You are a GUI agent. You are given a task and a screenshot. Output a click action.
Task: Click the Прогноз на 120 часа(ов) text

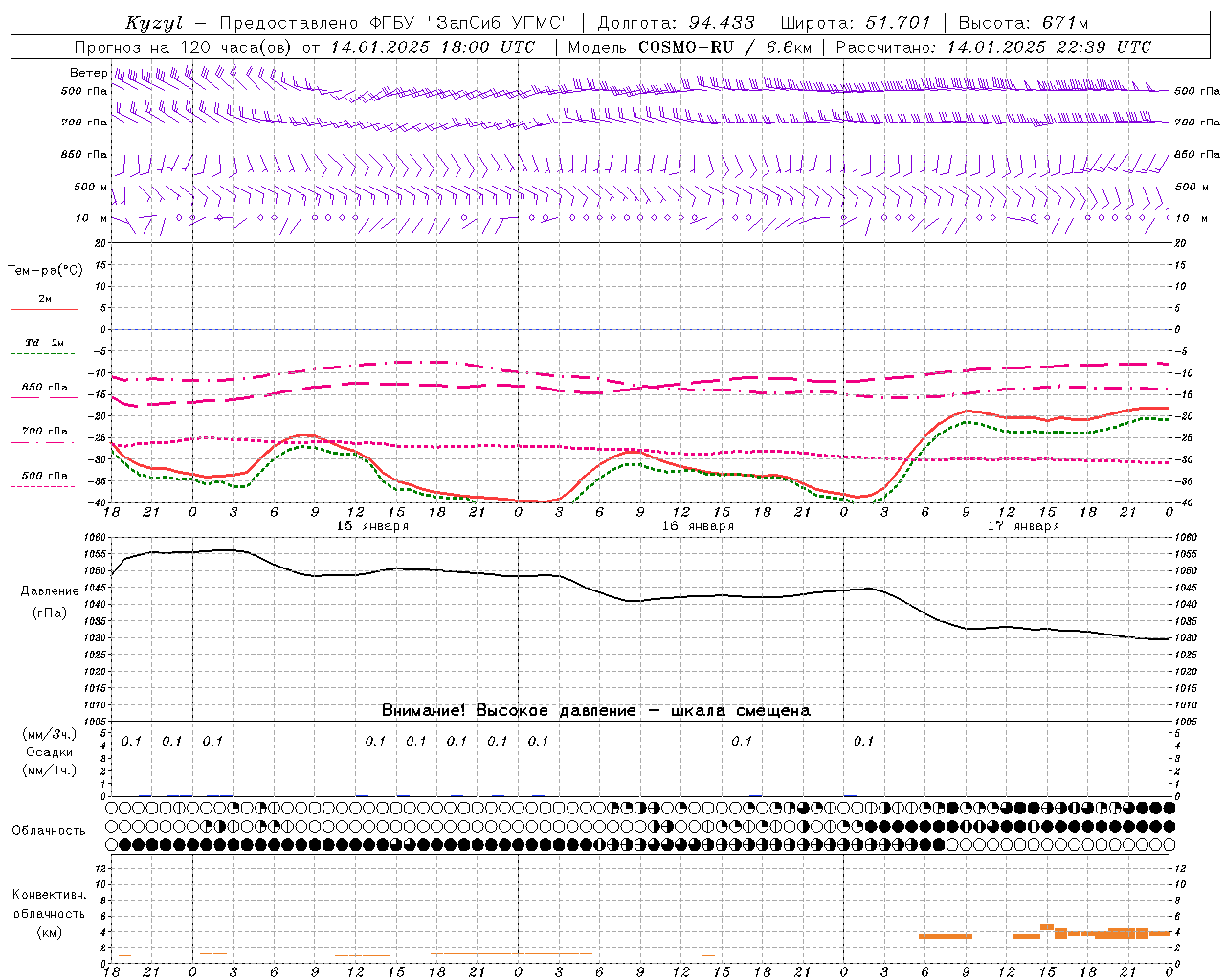click(184, 47)
